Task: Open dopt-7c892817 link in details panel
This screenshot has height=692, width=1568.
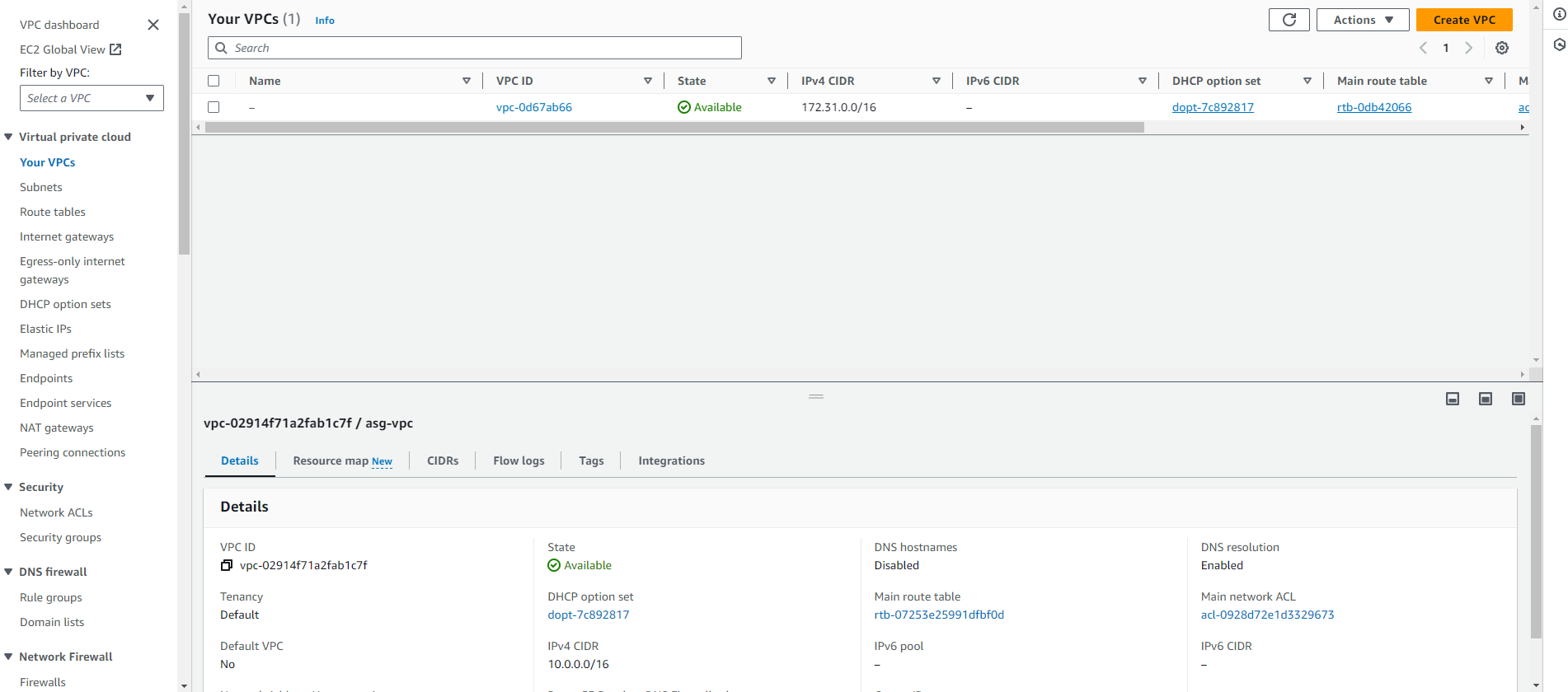Action: (x=589, y=615)
